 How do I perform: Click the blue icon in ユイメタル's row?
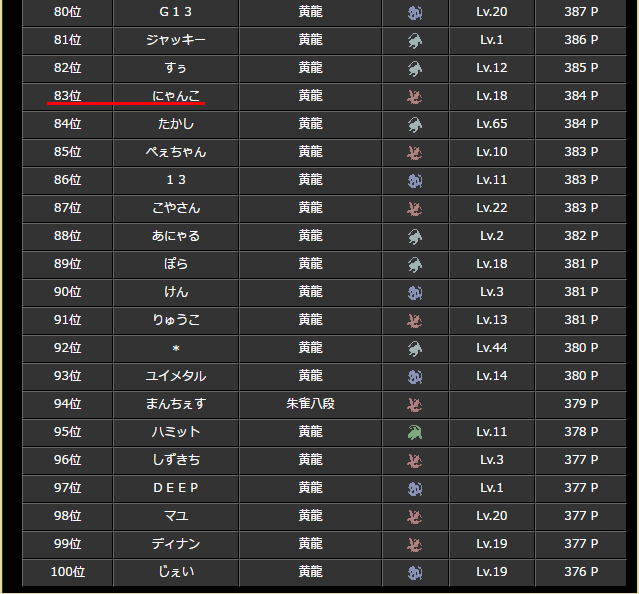click(x=414, y=377)
